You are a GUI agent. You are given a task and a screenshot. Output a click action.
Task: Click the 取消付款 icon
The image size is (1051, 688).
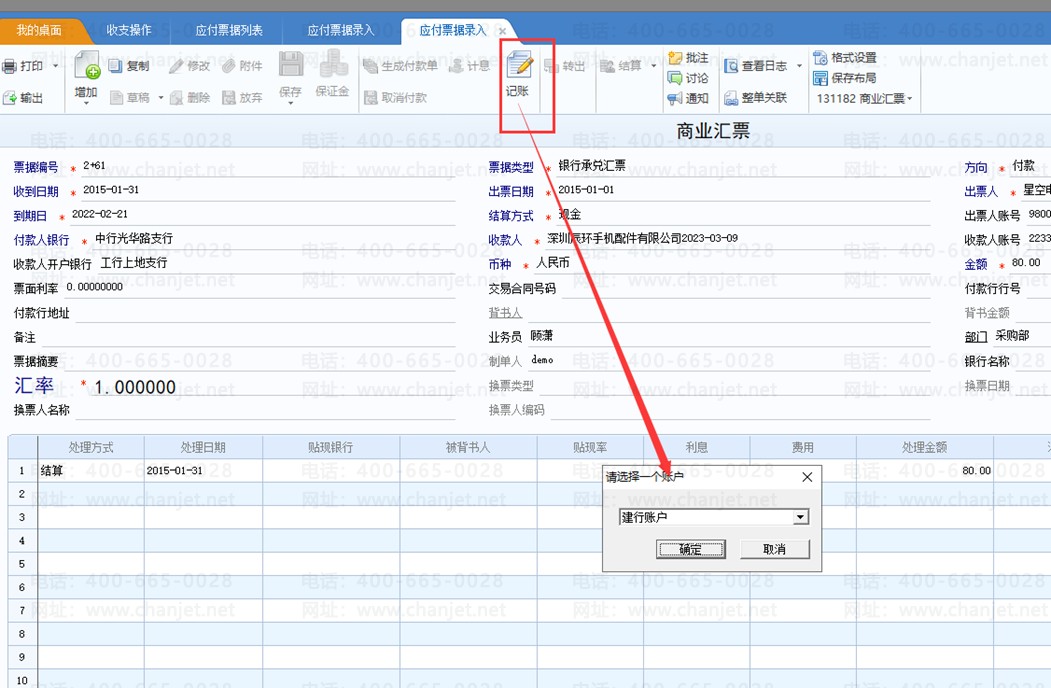click(371, 98)
